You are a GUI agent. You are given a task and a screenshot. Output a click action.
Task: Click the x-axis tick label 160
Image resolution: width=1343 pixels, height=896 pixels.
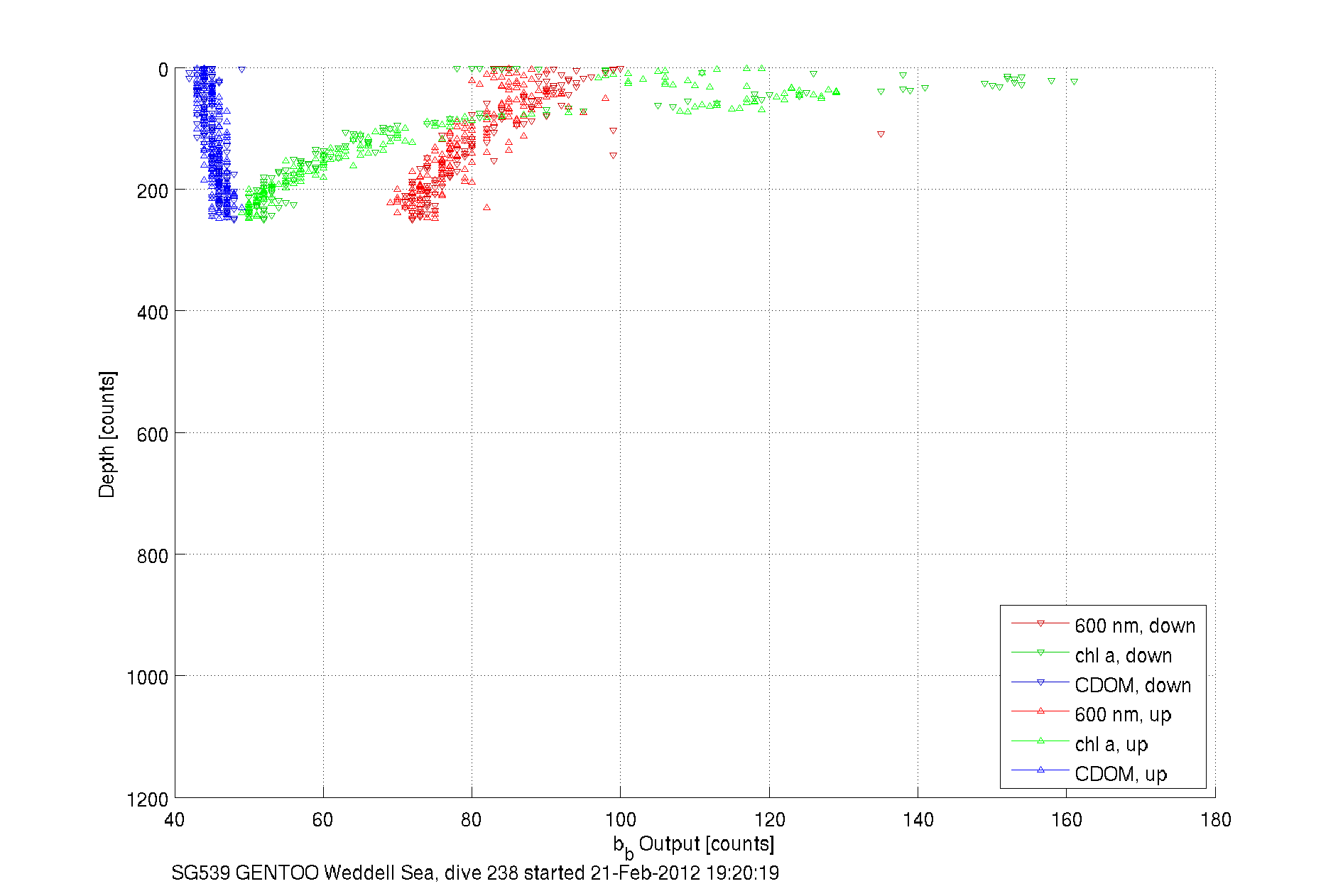coord(1066,820)
